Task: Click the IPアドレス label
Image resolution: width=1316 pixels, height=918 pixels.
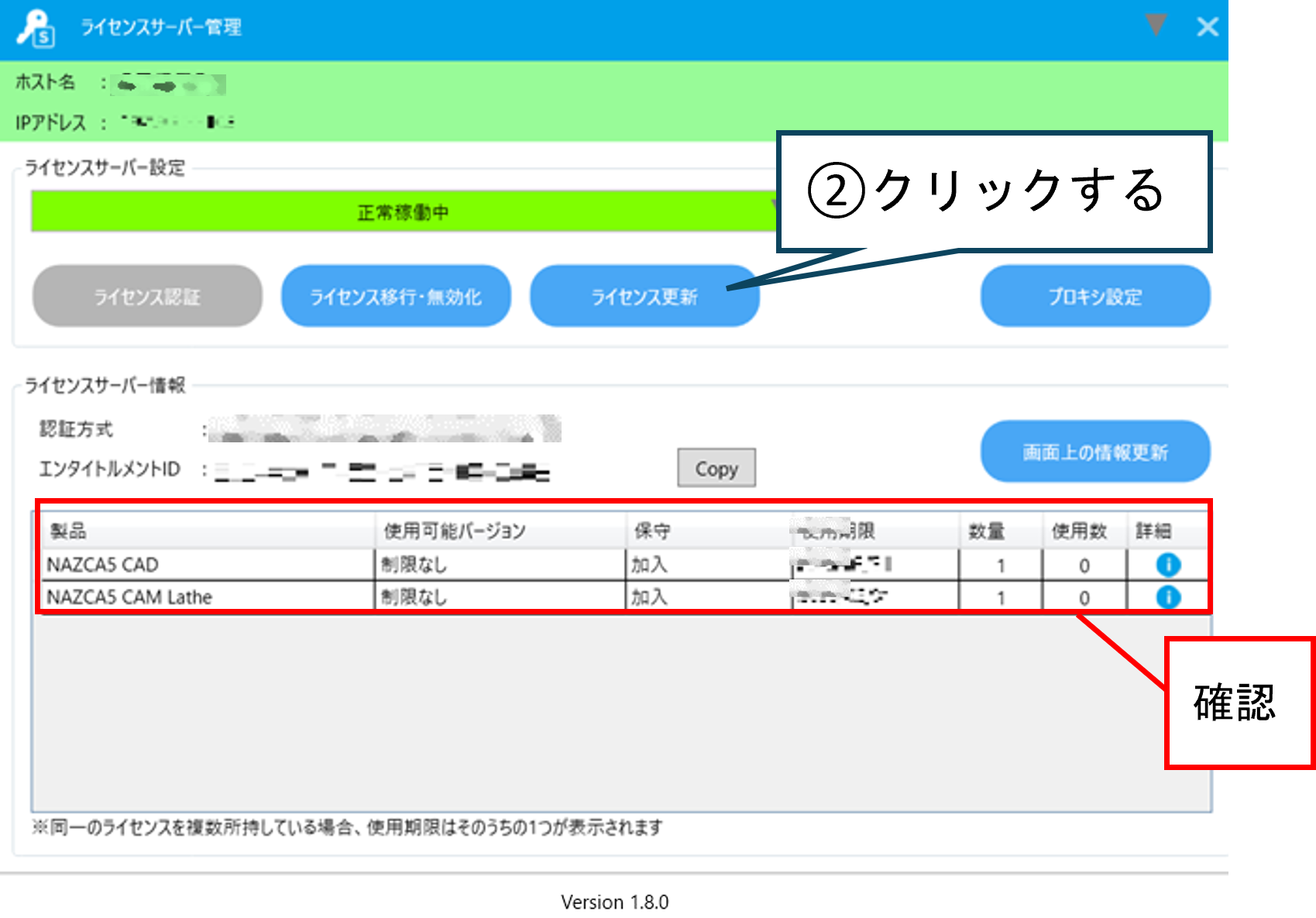Action: [x=51, y=122]
